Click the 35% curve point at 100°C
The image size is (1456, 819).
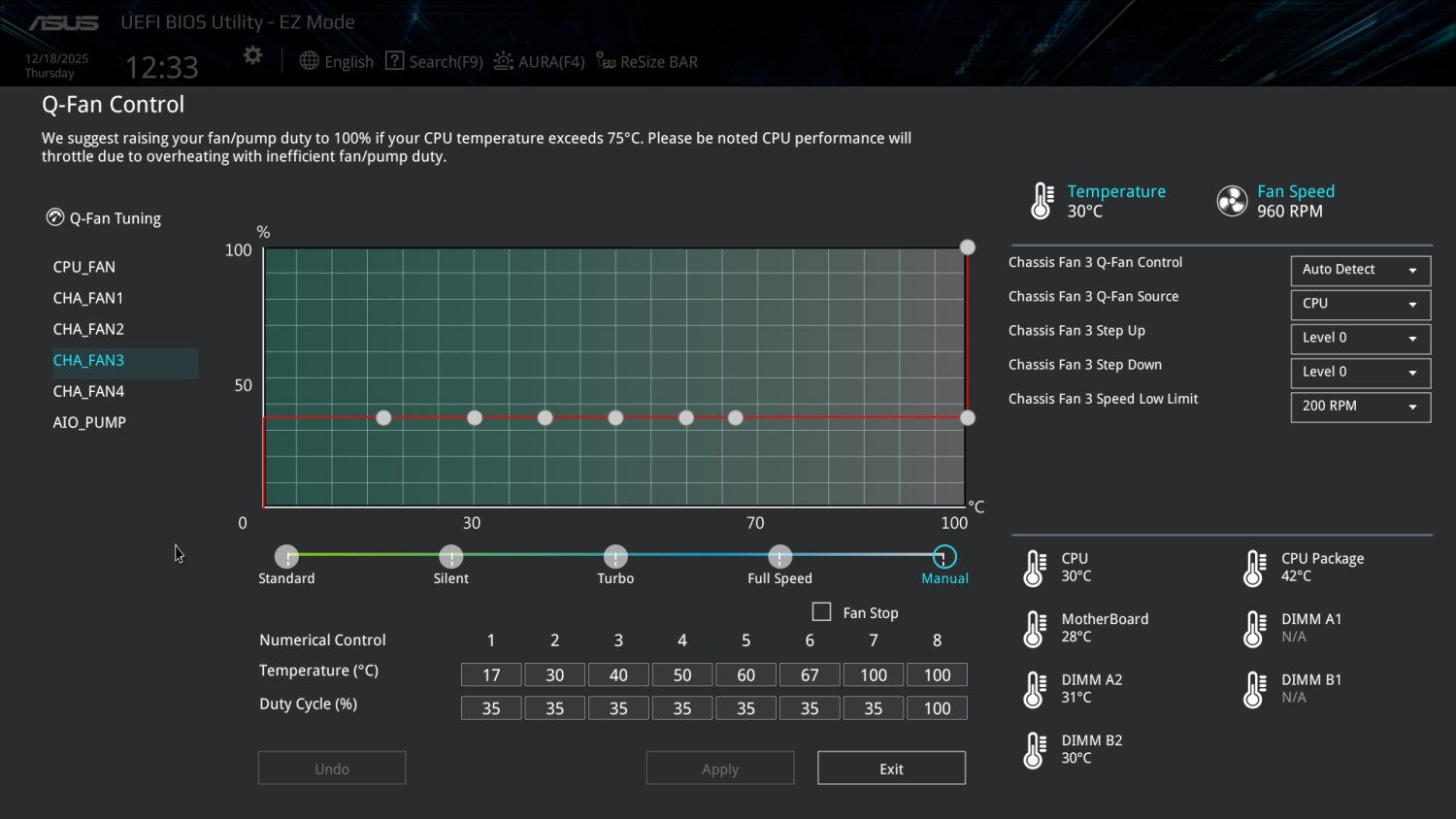tap(968, 418)
